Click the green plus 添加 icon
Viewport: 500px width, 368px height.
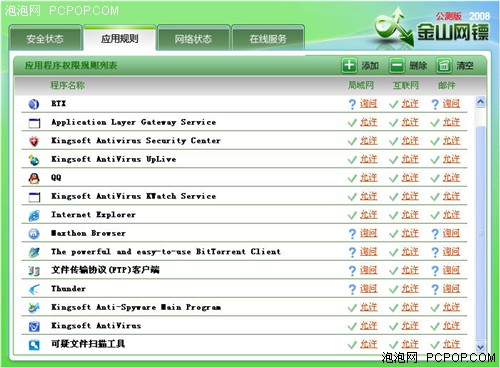(349, 65)
